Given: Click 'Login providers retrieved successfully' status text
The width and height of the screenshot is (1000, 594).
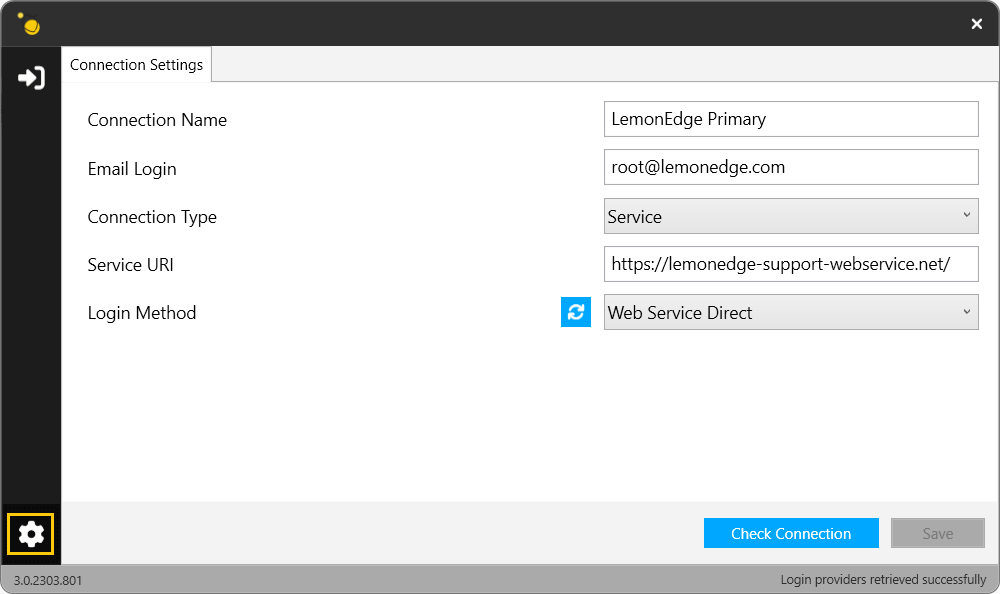Looking at the screenshot, I should point(883,579).
